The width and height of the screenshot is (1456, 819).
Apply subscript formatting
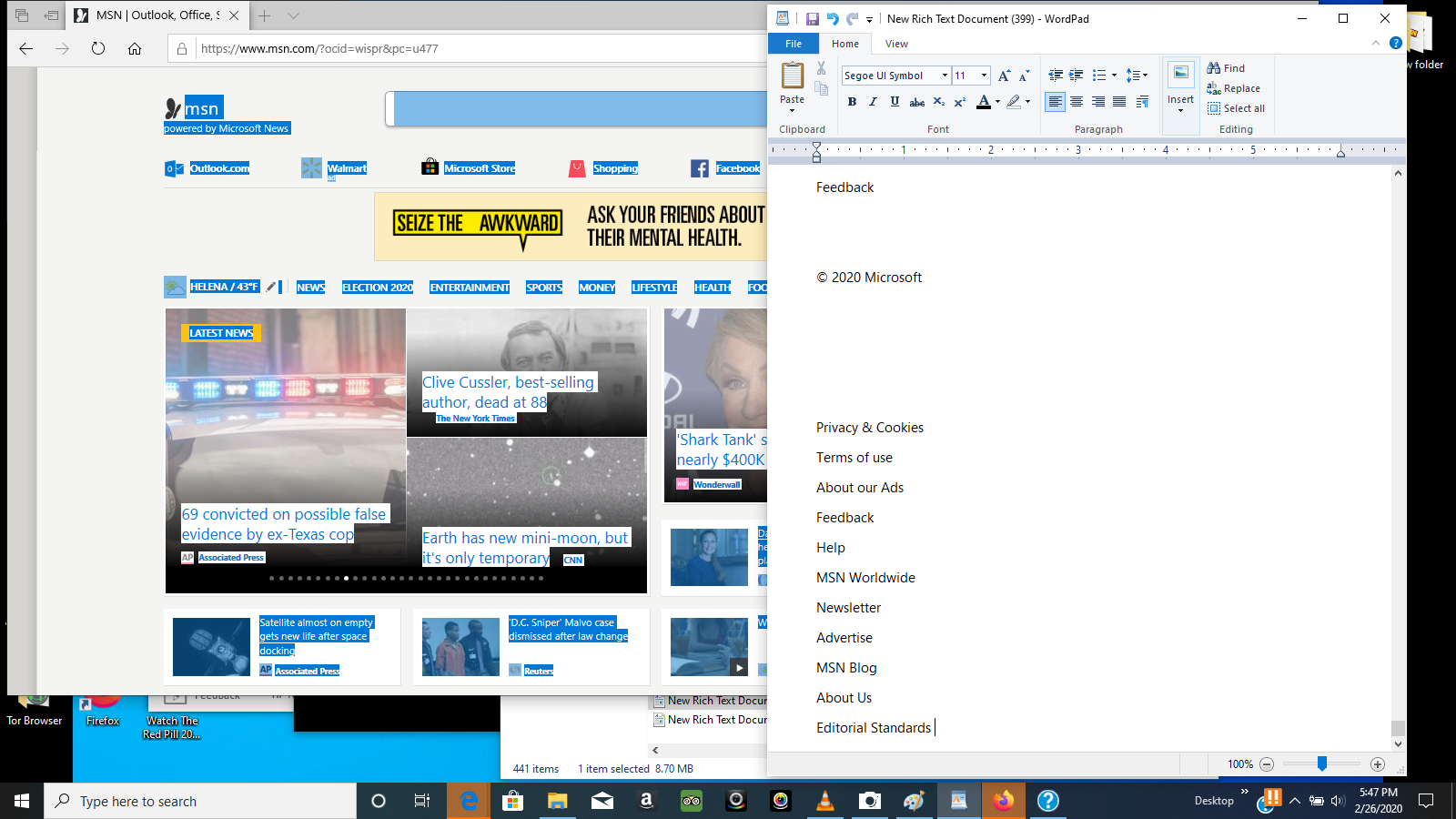[939, 102]
